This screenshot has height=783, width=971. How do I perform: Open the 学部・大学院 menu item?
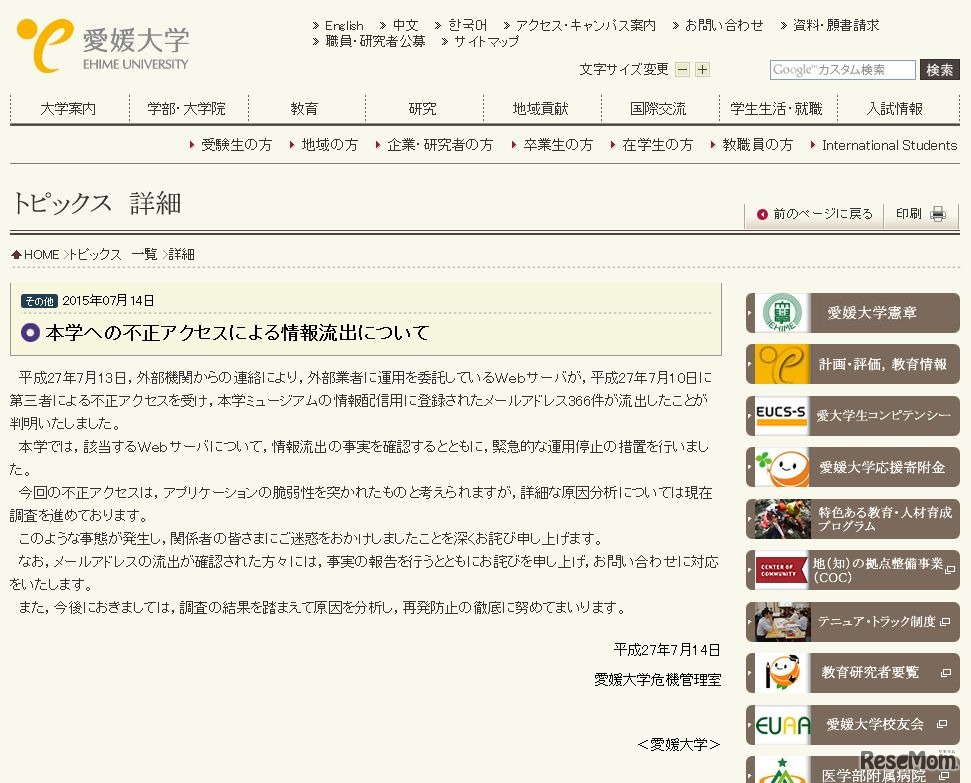click(x=187, y=108)
